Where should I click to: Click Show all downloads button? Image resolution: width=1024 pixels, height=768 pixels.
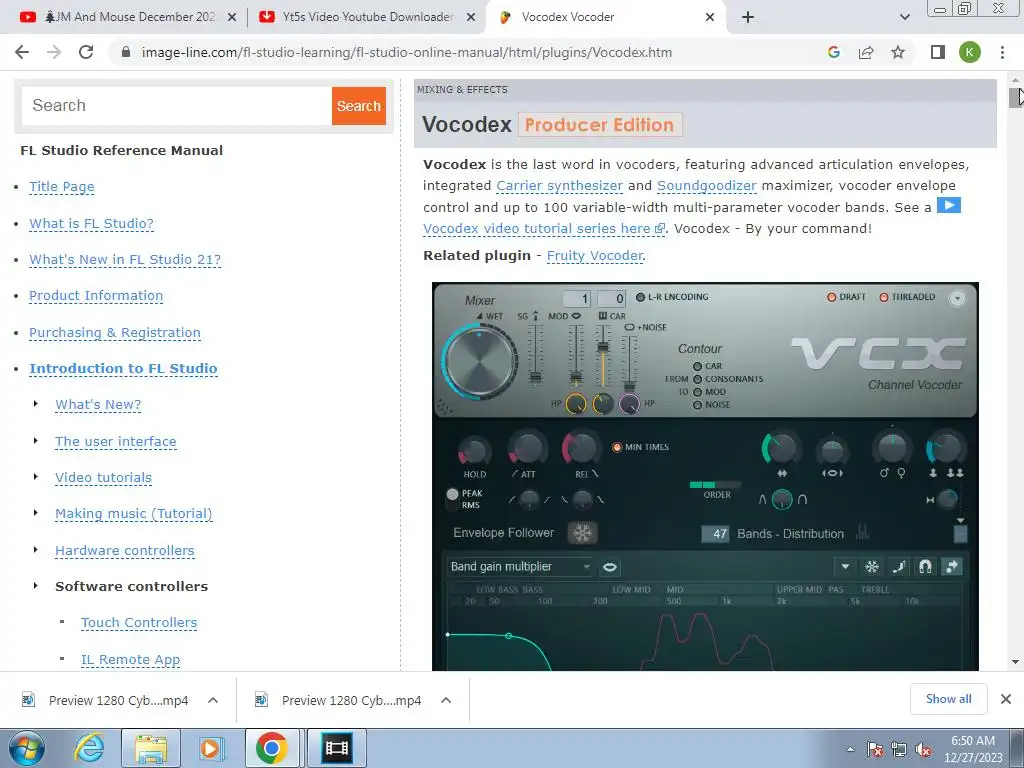pyautogui.click(x=948, y=699)
